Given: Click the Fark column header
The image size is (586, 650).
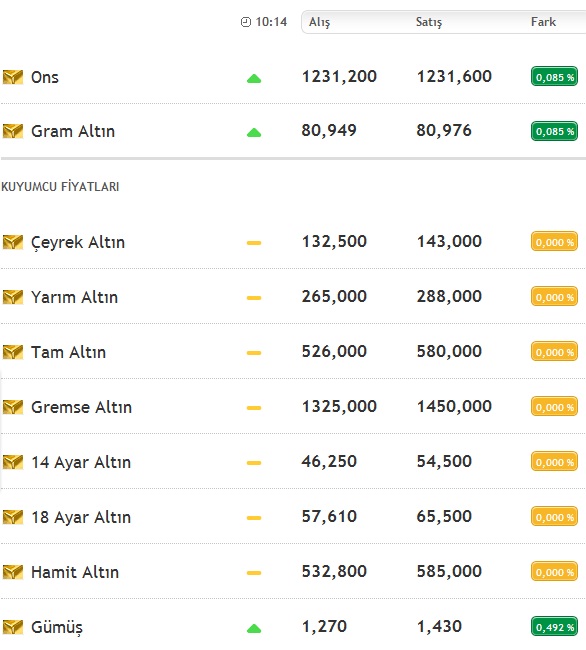Looking at the screenshot, I should pos(543,22).
